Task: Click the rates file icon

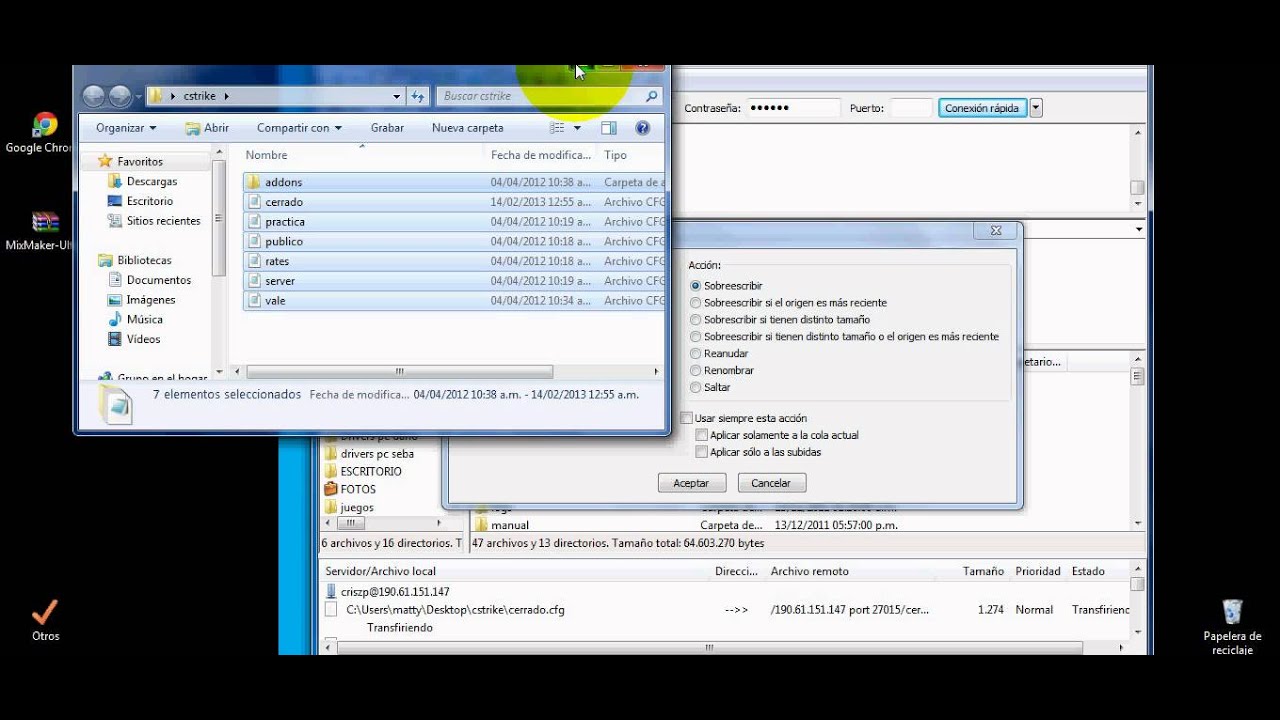Action: [x=254, y=261]
